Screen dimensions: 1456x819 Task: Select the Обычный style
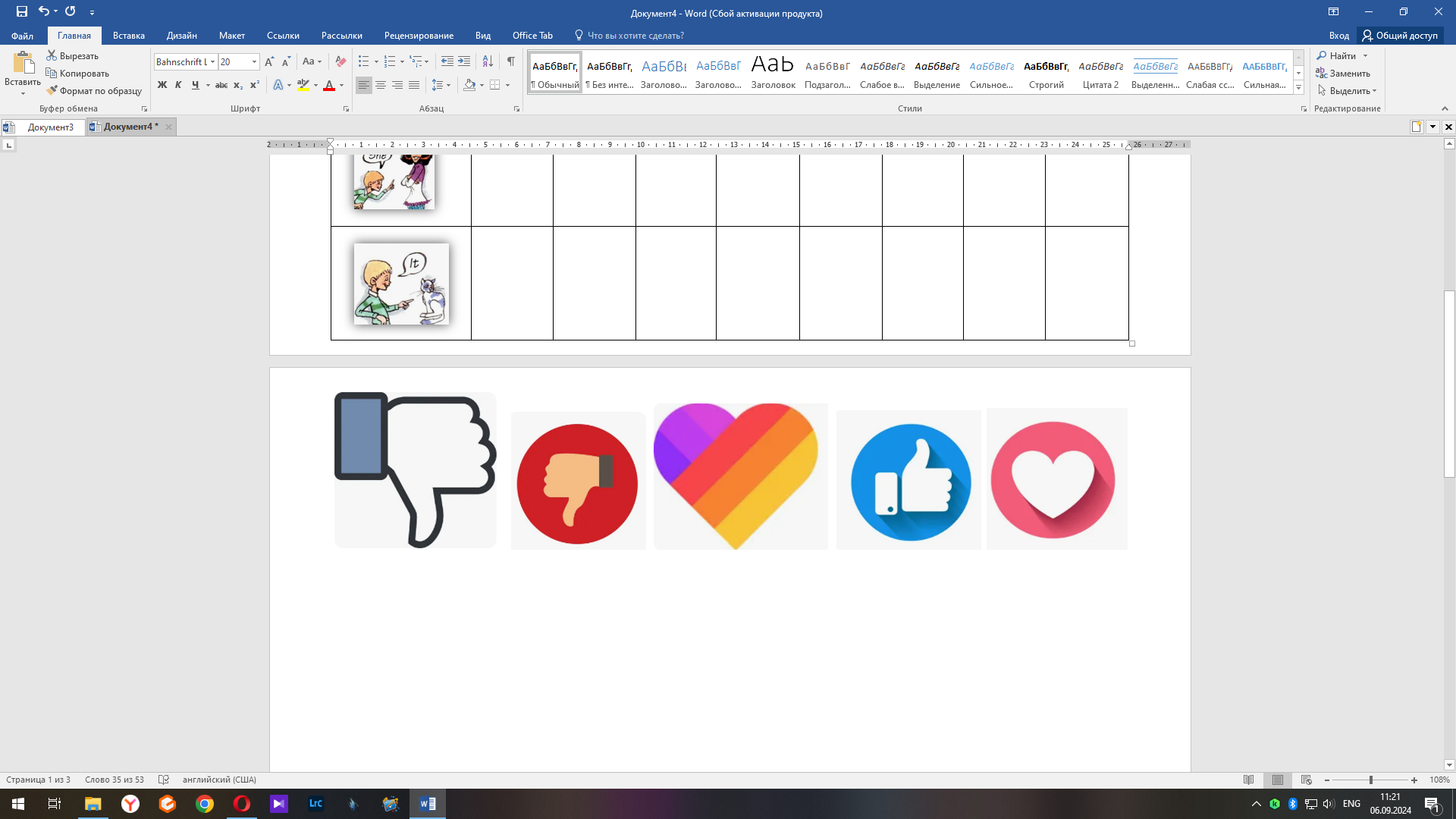pyautogui.click(x=555, y=73)
